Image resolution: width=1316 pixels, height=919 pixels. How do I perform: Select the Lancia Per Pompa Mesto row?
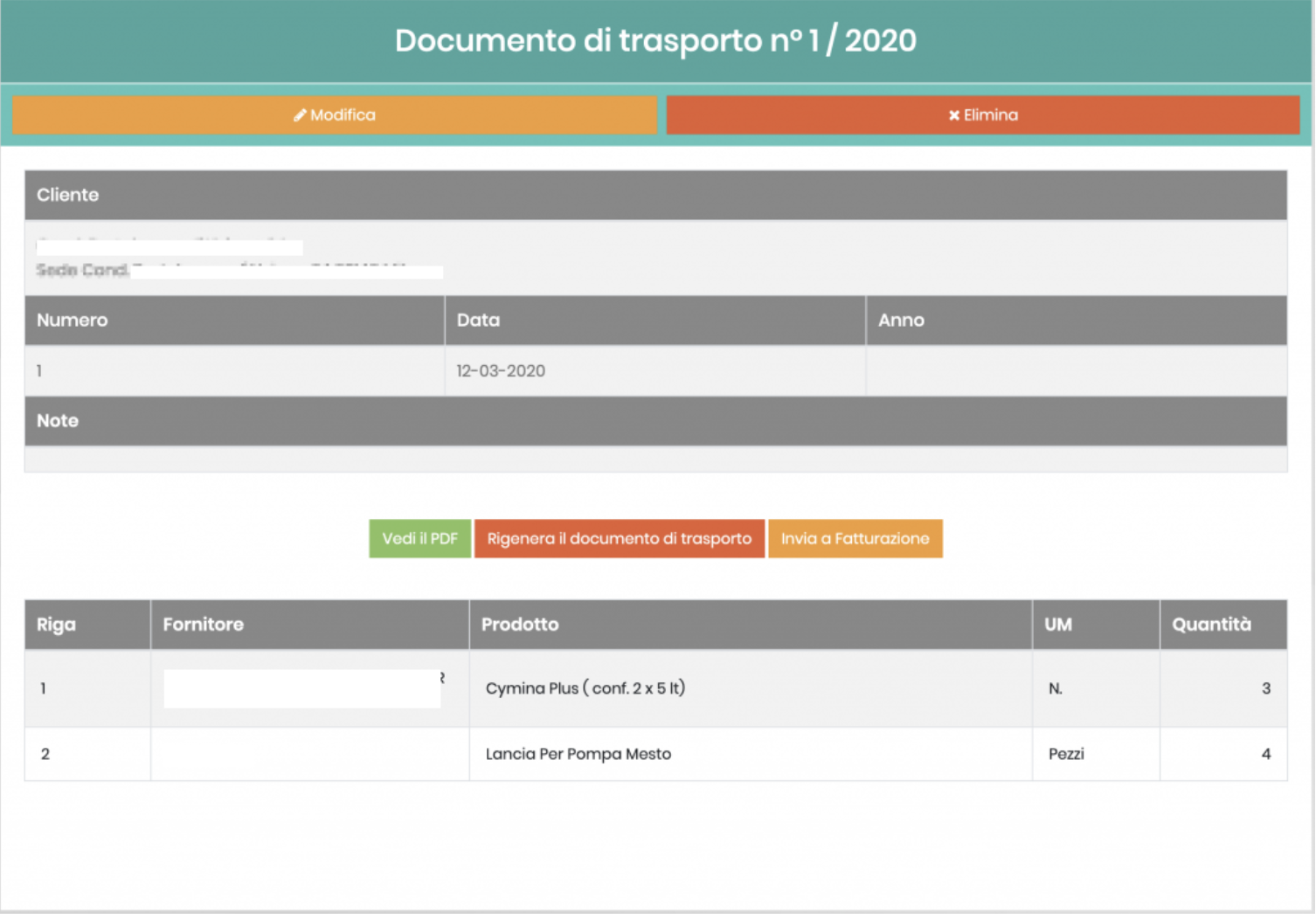pyautogui.click(x=578, y=754)
